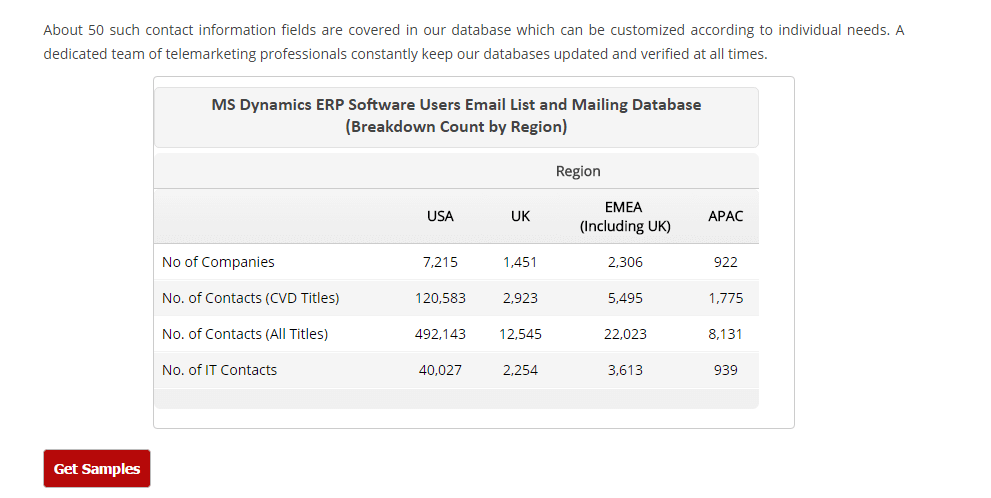Click the APAC IT contacts value 939
The width and height of the screenshot is (991, 498).
pyautogui.click(x=726, y=370)
